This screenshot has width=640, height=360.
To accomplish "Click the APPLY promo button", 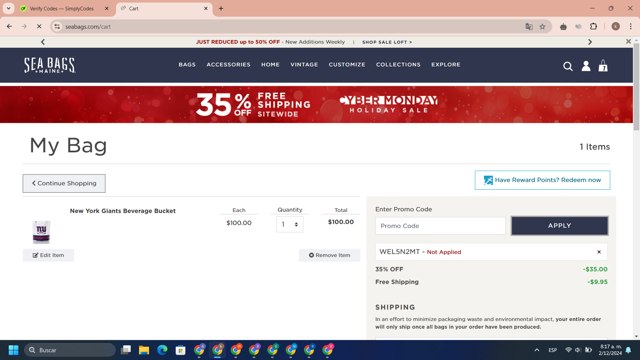I will [x=560, y=226].
